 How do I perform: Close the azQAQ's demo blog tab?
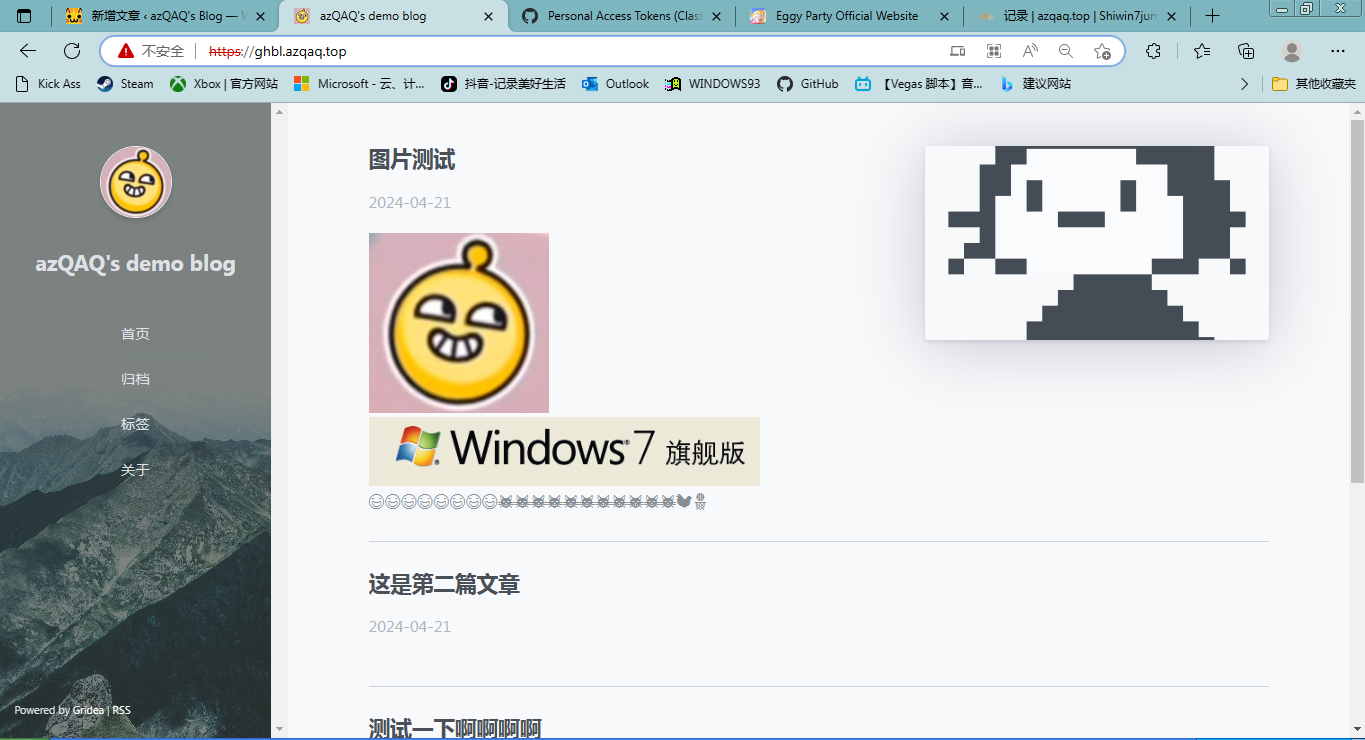(489, 16)
